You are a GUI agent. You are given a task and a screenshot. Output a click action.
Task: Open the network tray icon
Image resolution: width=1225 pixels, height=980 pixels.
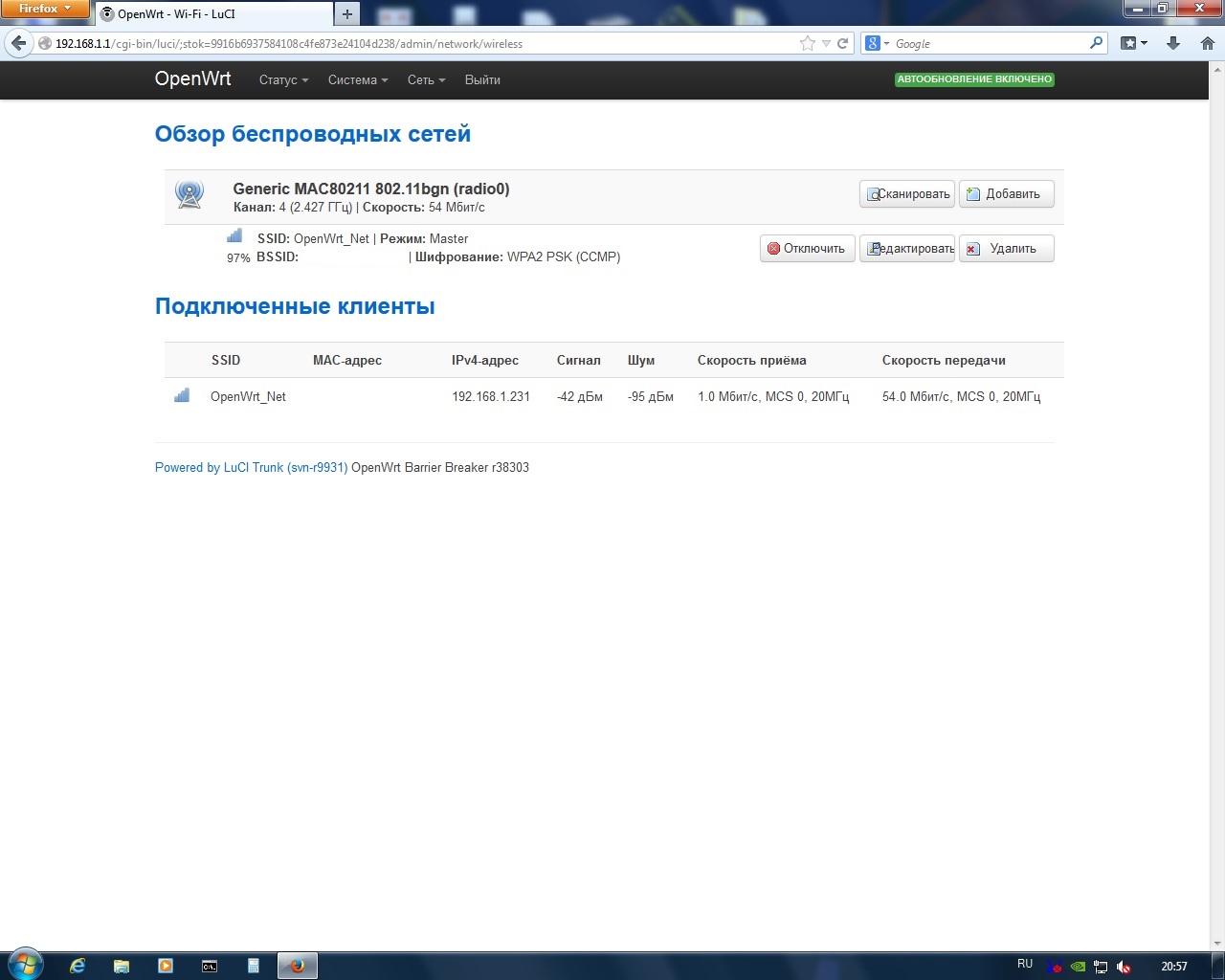pyautogui.click(x=1101, y=967)
